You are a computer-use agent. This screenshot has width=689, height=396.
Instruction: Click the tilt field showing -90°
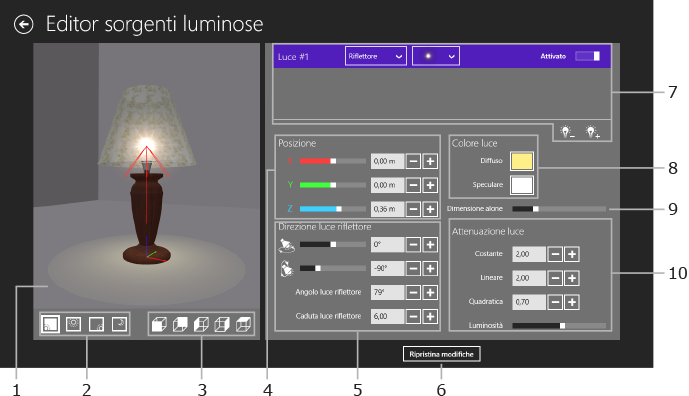387,268
